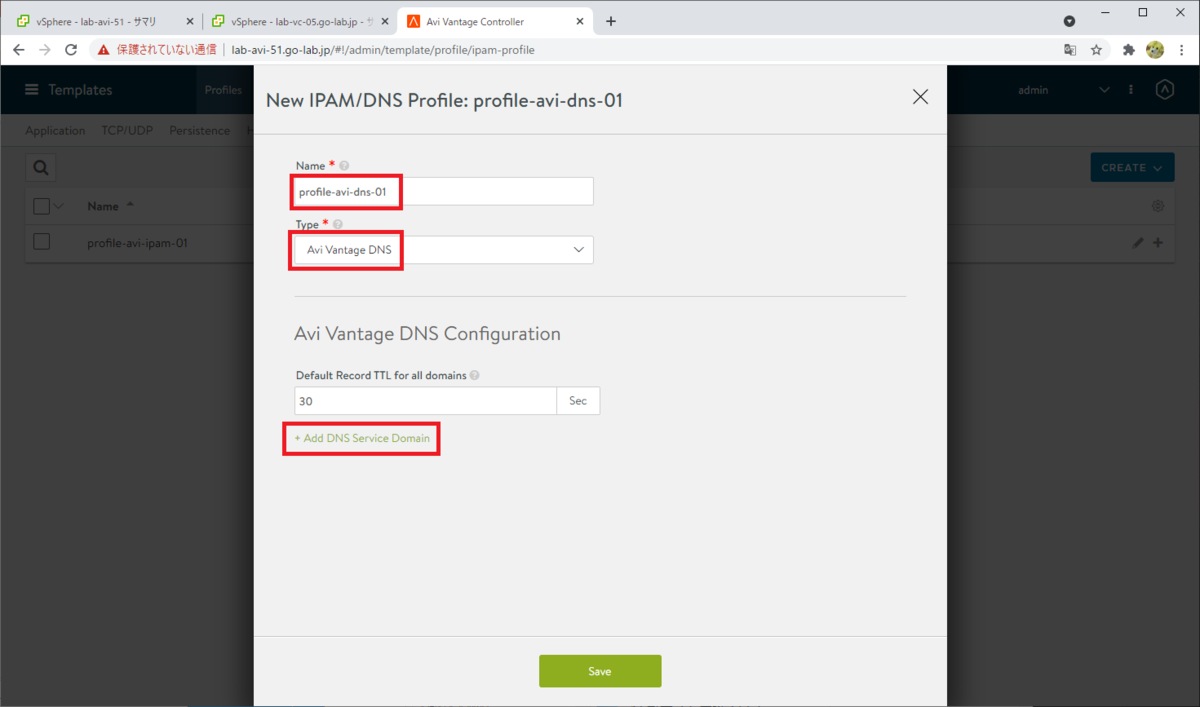Show help for Default Record TTL

pyautogui.click(x=474, y=376)
